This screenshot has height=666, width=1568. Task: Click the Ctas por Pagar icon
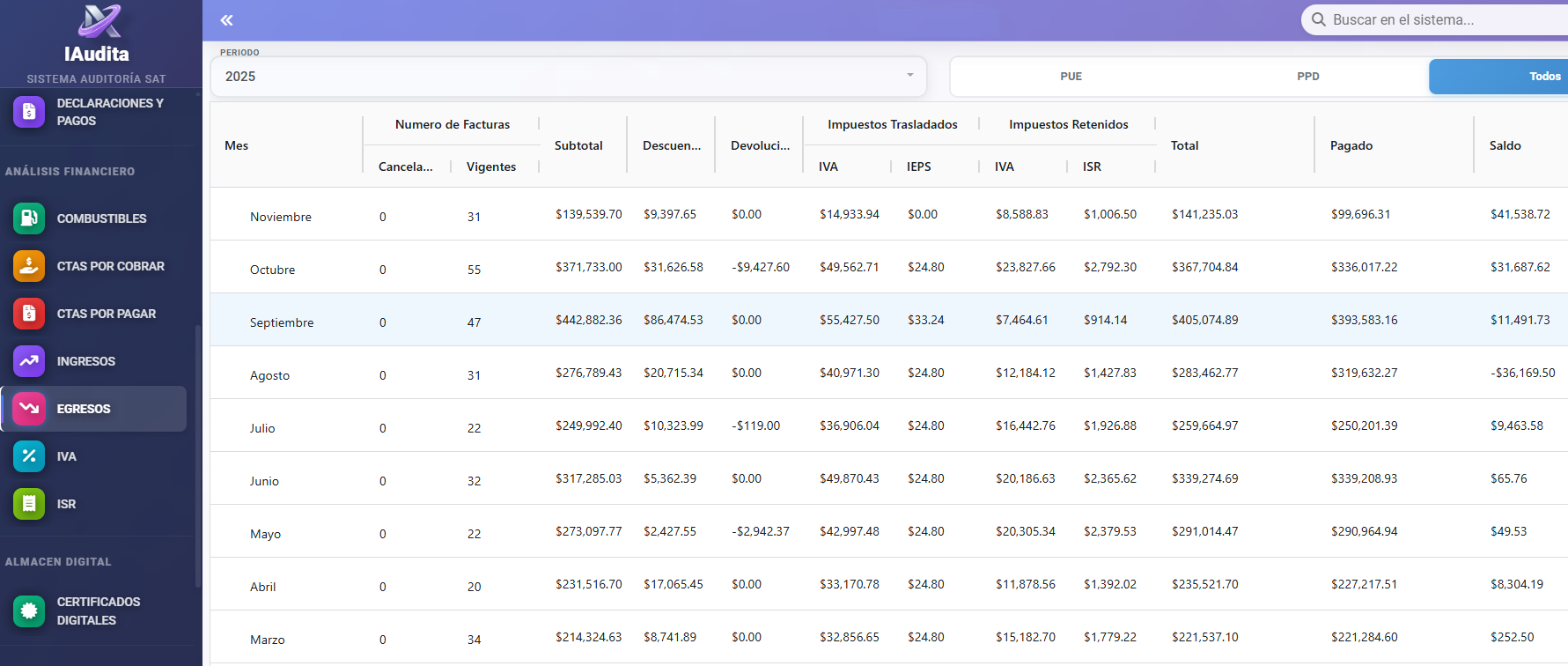[29, 314]
